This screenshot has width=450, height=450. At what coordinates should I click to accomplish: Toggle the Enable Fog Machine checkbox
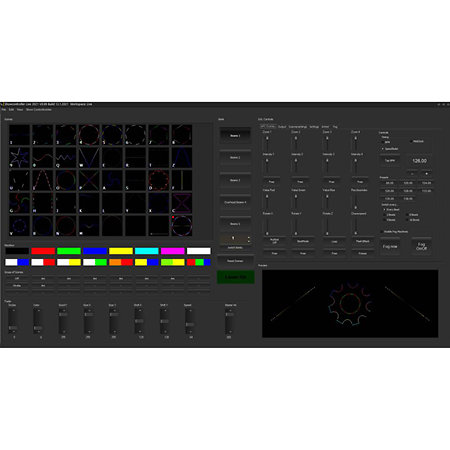(x=395, y=231)
